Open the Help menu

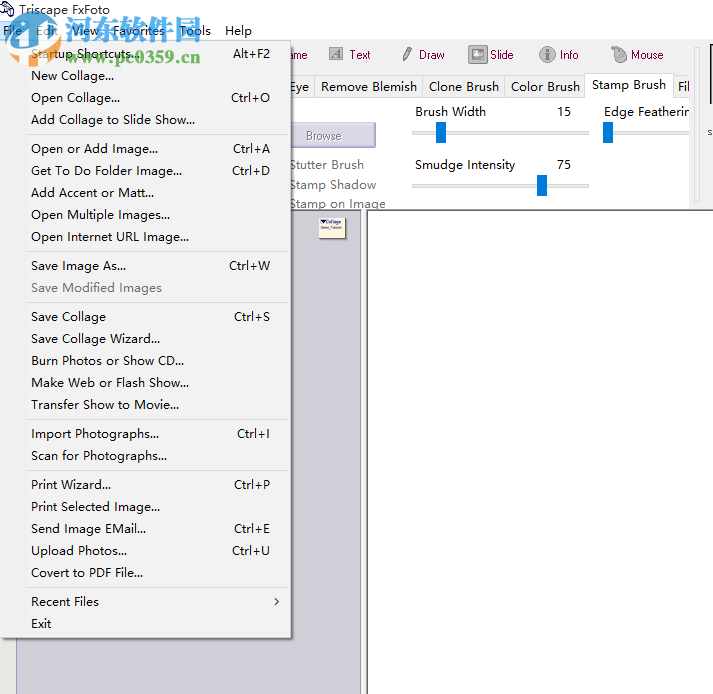238,30
